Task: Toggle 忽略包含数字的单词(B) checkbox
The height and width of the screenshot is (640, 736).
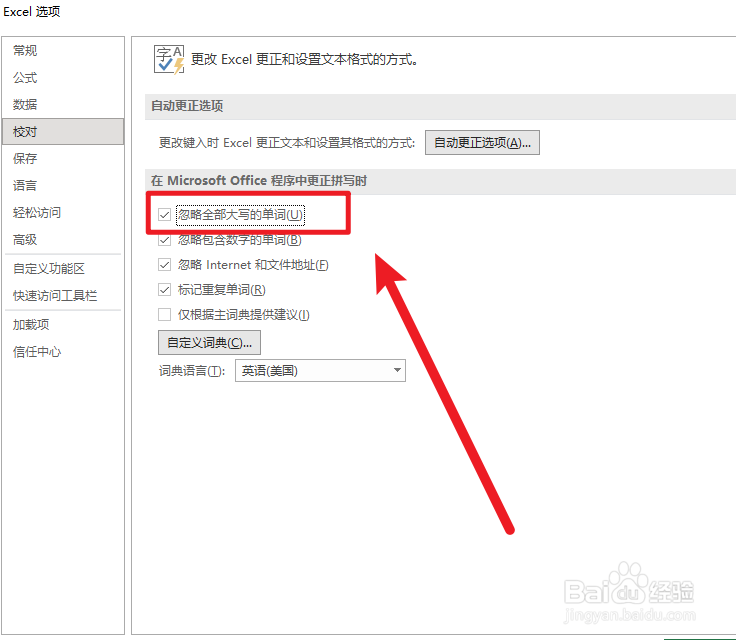Action: click(x=164, y=240)
